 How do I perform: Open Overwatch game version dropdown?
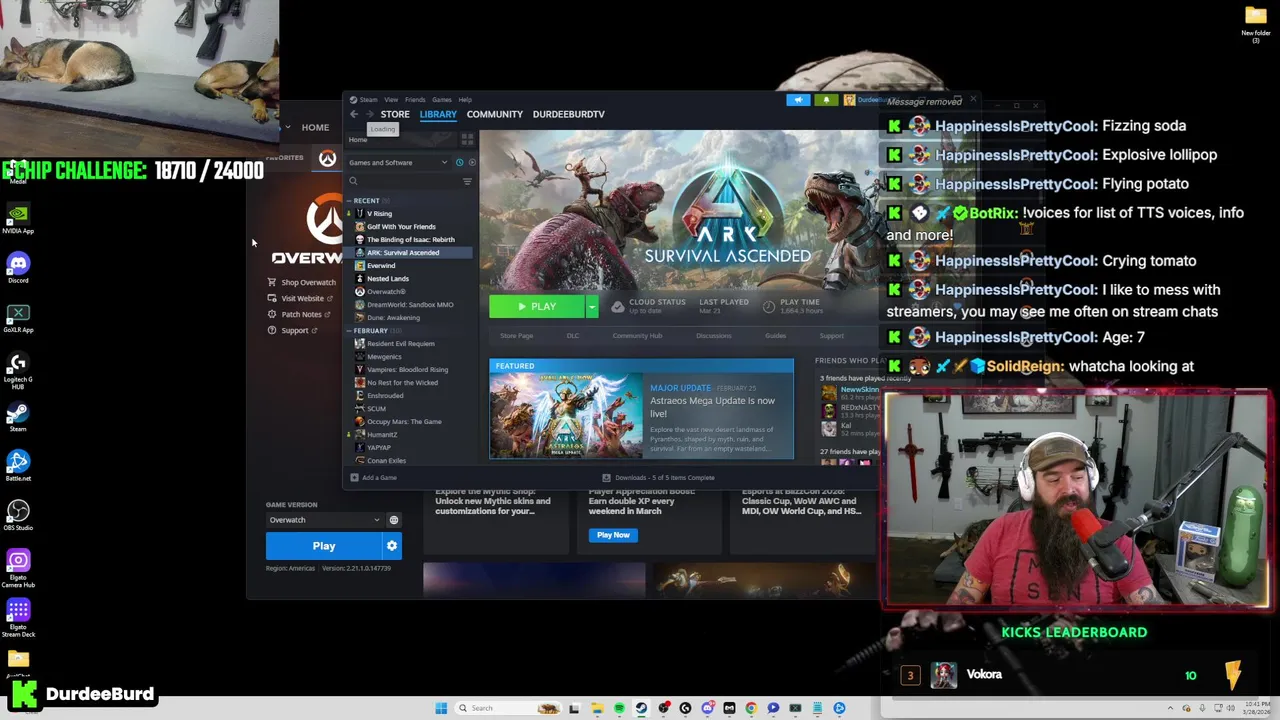pyautogui.click(x=324, y=520)
